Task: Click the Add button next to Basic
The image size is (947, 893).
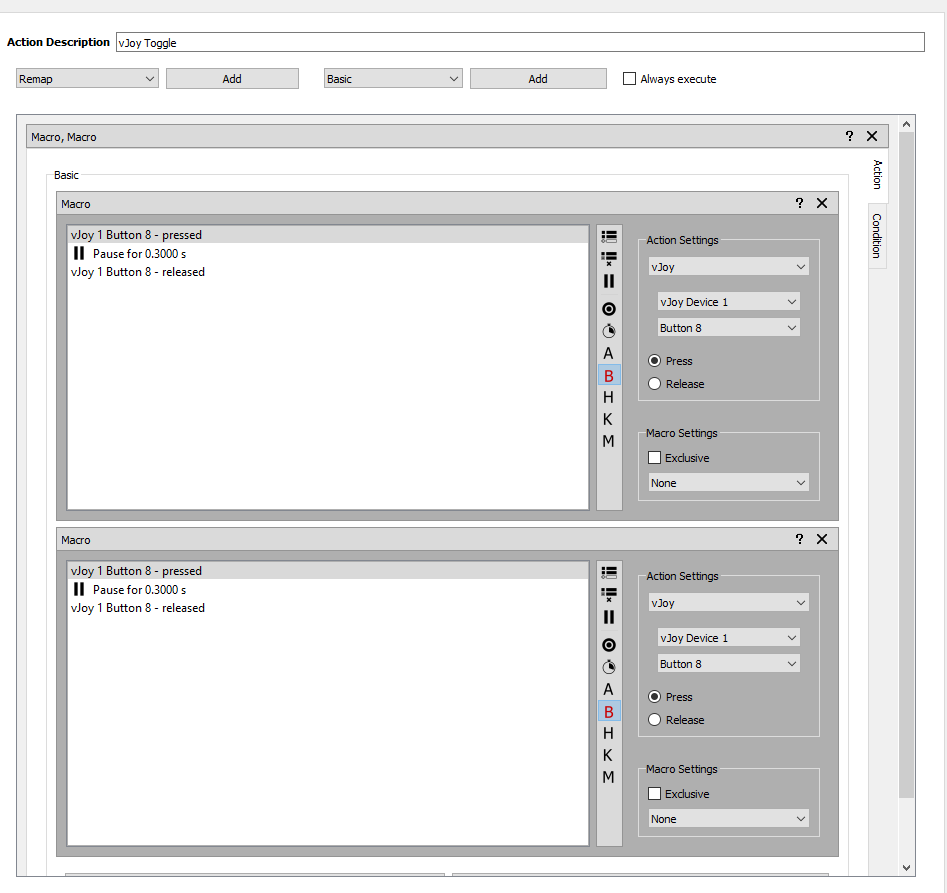Action: coord(538,78)
